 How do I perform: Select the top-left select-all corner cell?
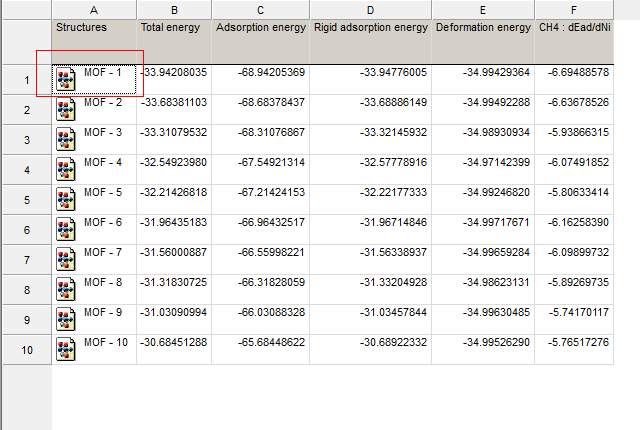pos(27,10)
